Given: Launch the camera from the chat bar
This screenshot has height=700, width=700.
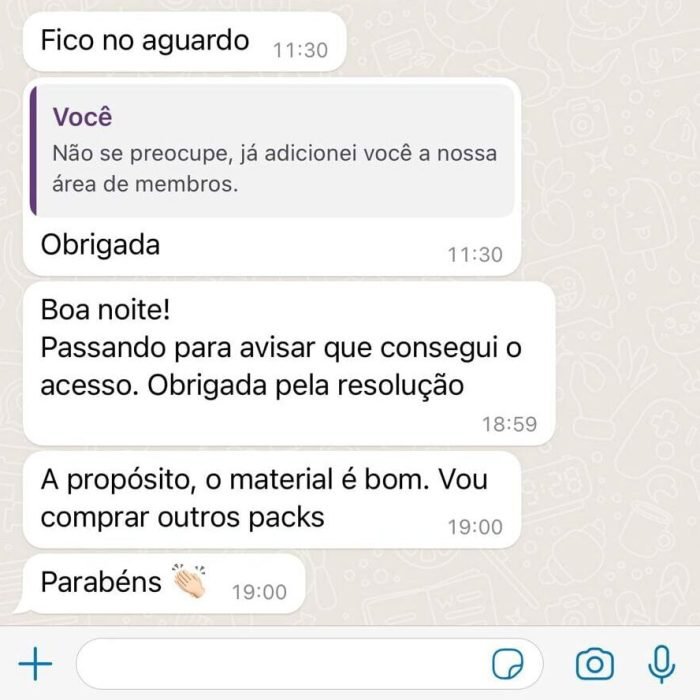Looking at the screenshot, I should click(595, 664).
